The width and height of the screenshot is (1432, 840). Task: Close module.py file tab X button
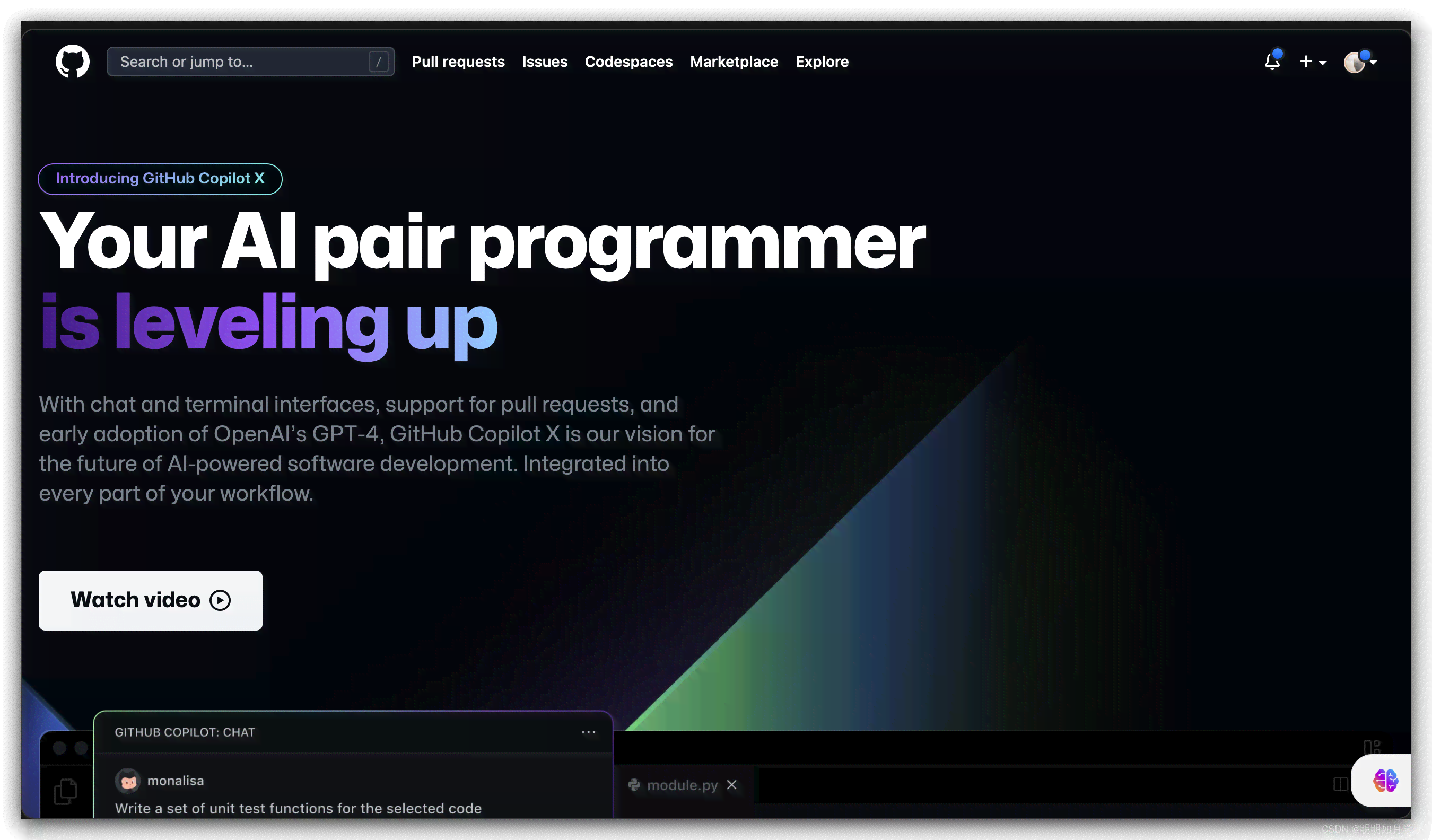click(732, 786)
